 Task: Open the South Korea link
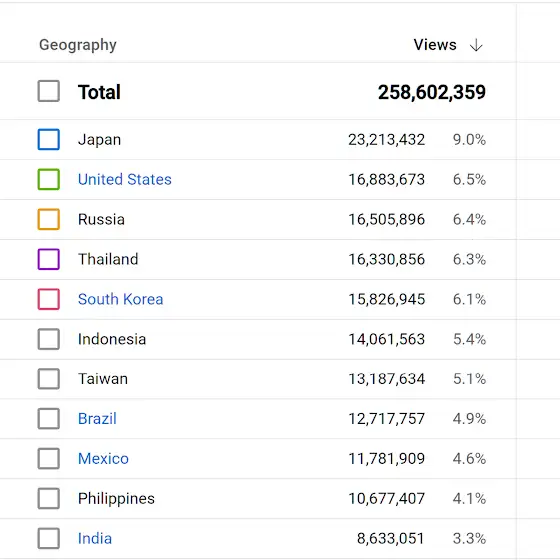[x=120, y=299]
